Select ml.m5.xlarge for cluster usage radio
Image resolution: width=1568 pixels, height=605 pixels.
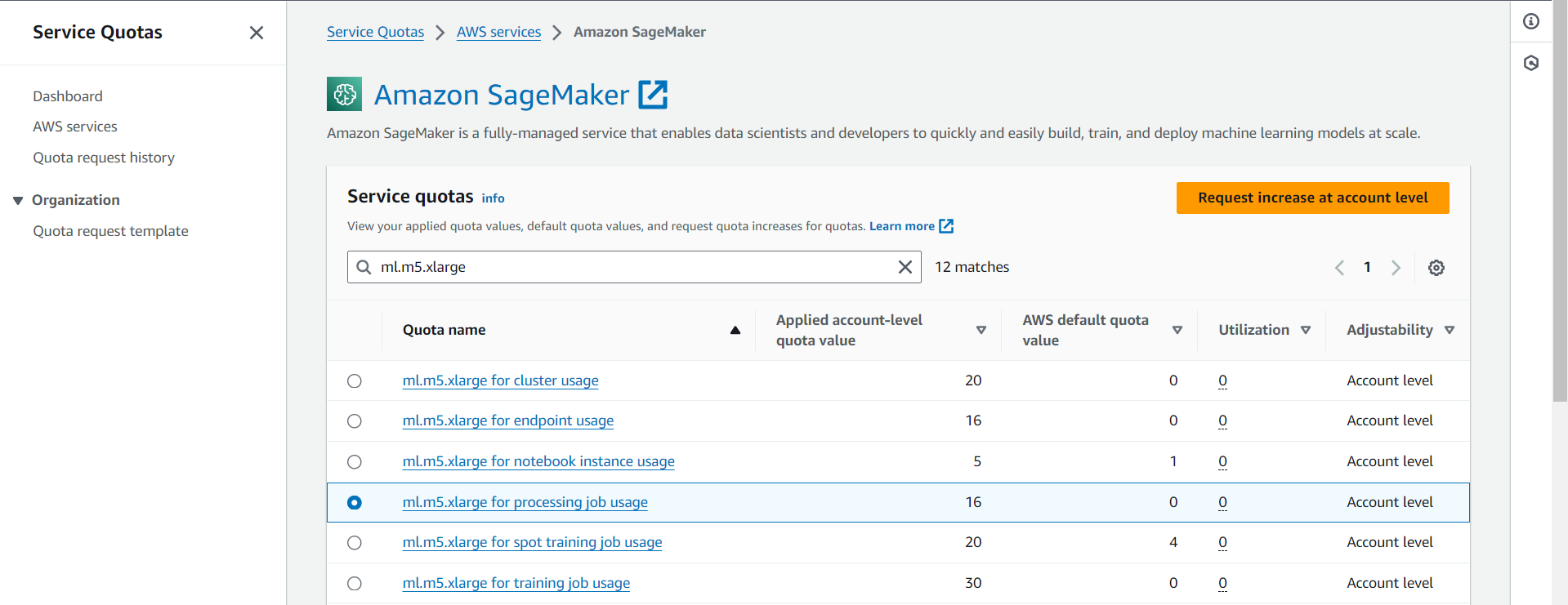click(x=355, y=381)
